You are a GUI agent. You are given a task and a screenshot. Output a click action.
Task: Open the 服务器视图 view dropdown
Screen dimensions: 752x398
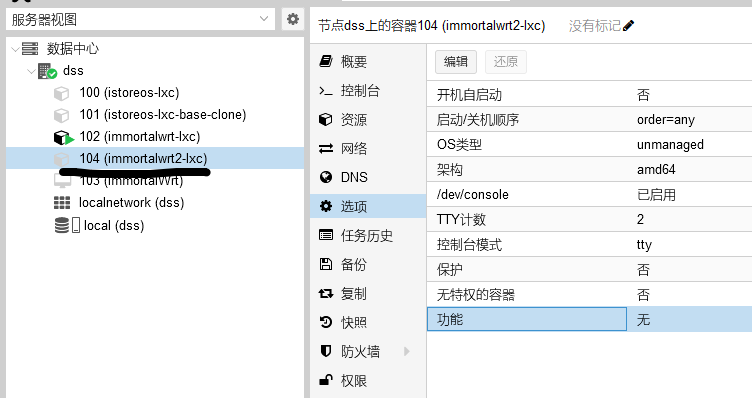pyautogui.click(x=141, y=20)
